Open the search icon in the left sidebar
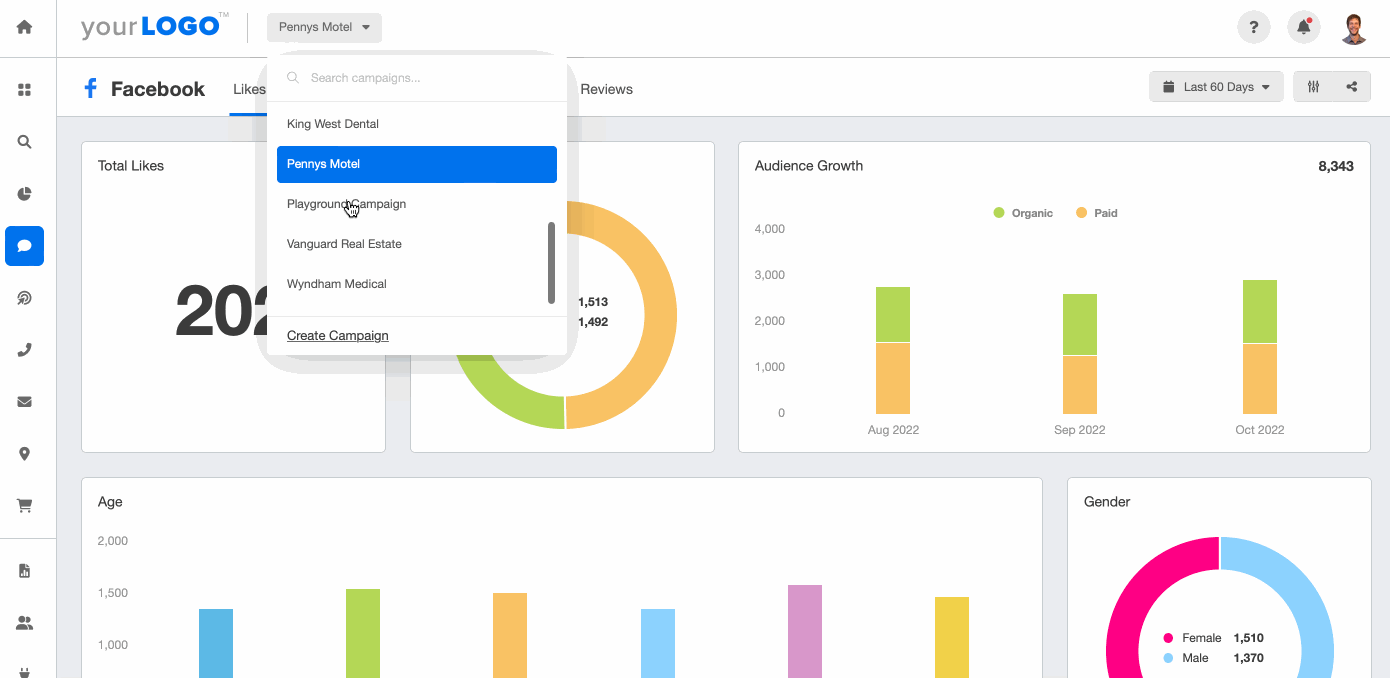This screenshot has height=678, width=1390. click(24, 141)
